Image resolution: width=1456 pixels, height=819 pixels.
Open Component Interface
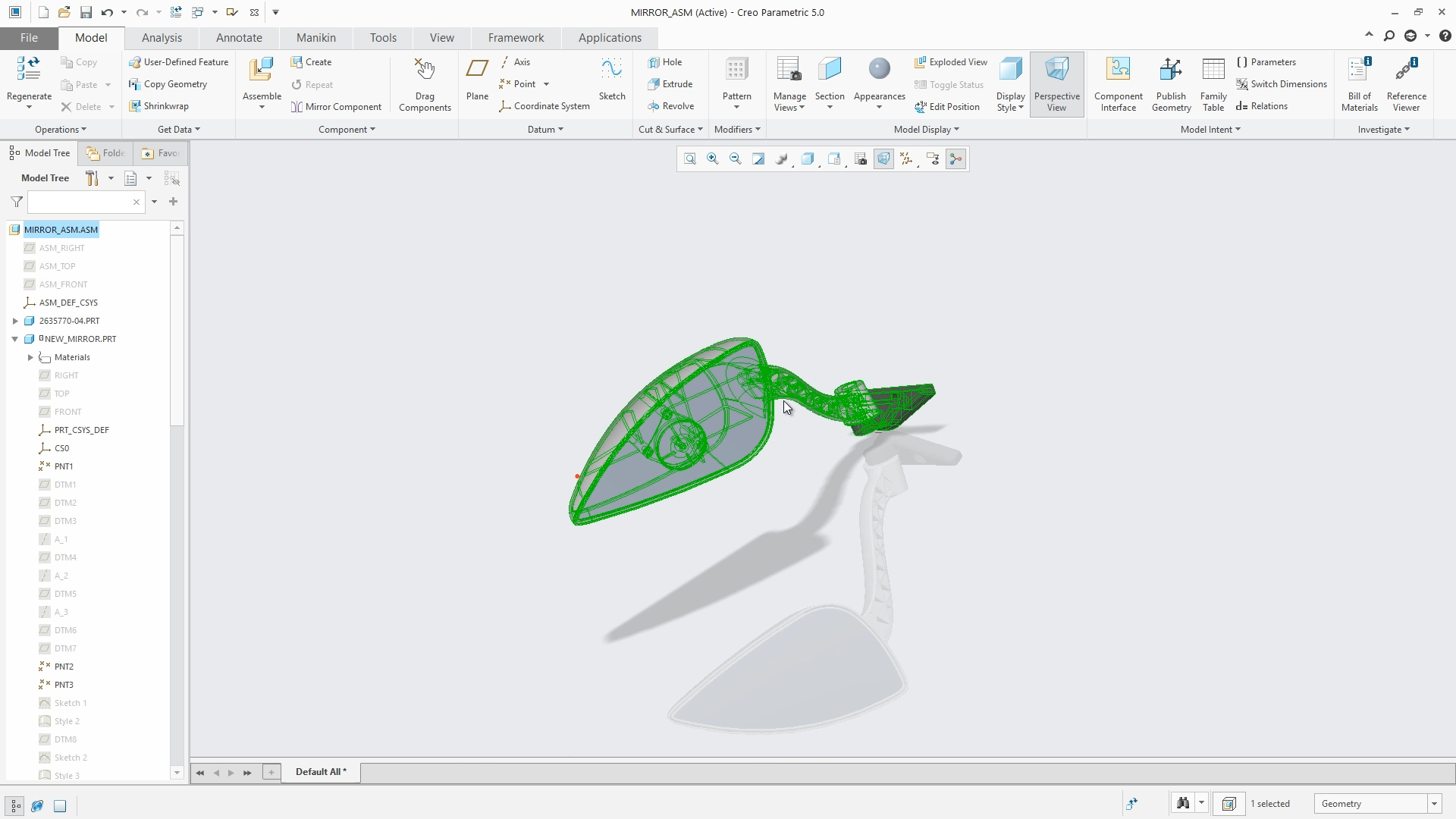click(1118, 83)
